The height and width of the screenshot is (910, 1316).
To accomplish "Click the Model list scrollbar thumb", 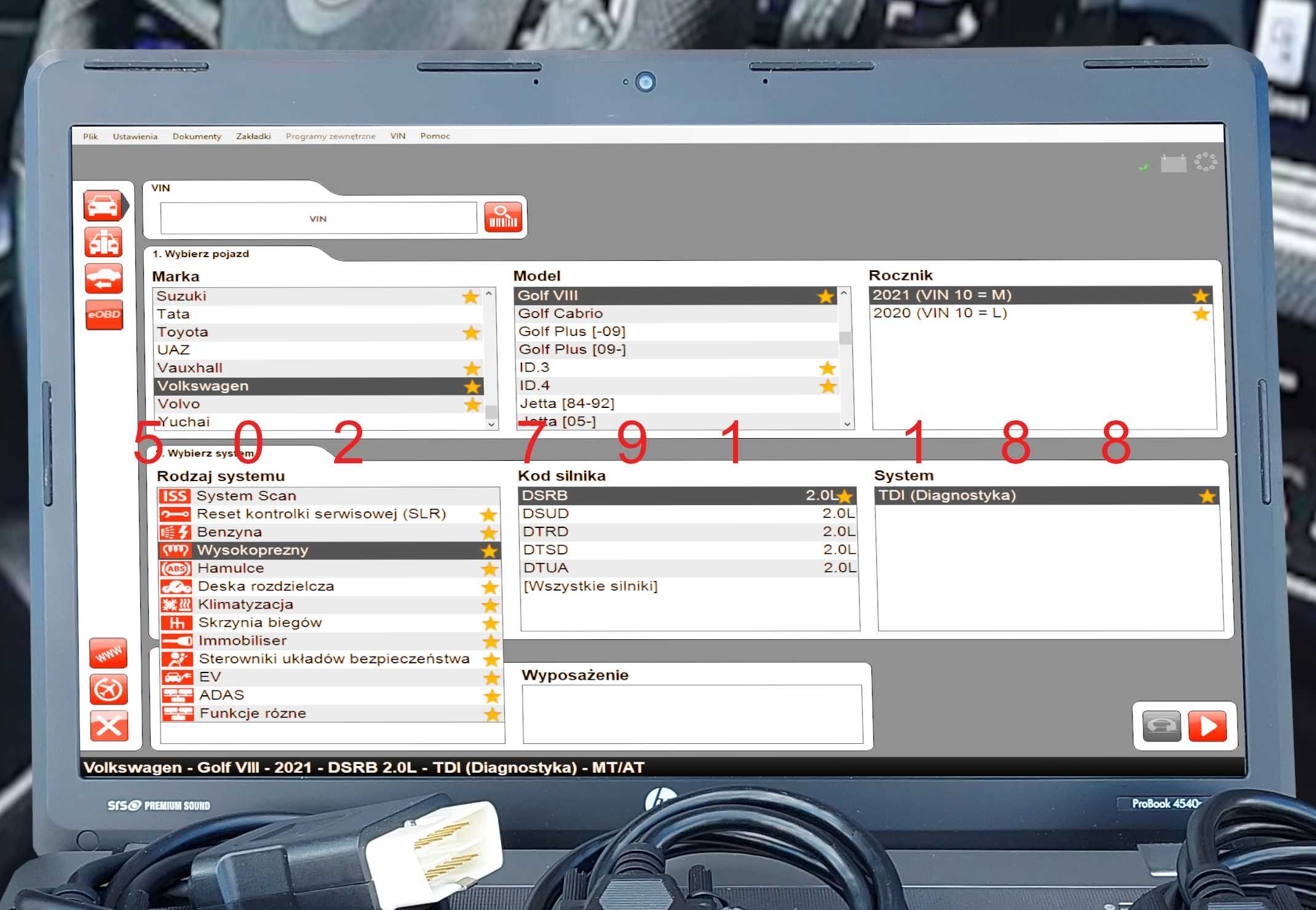I will pos(846,338).
